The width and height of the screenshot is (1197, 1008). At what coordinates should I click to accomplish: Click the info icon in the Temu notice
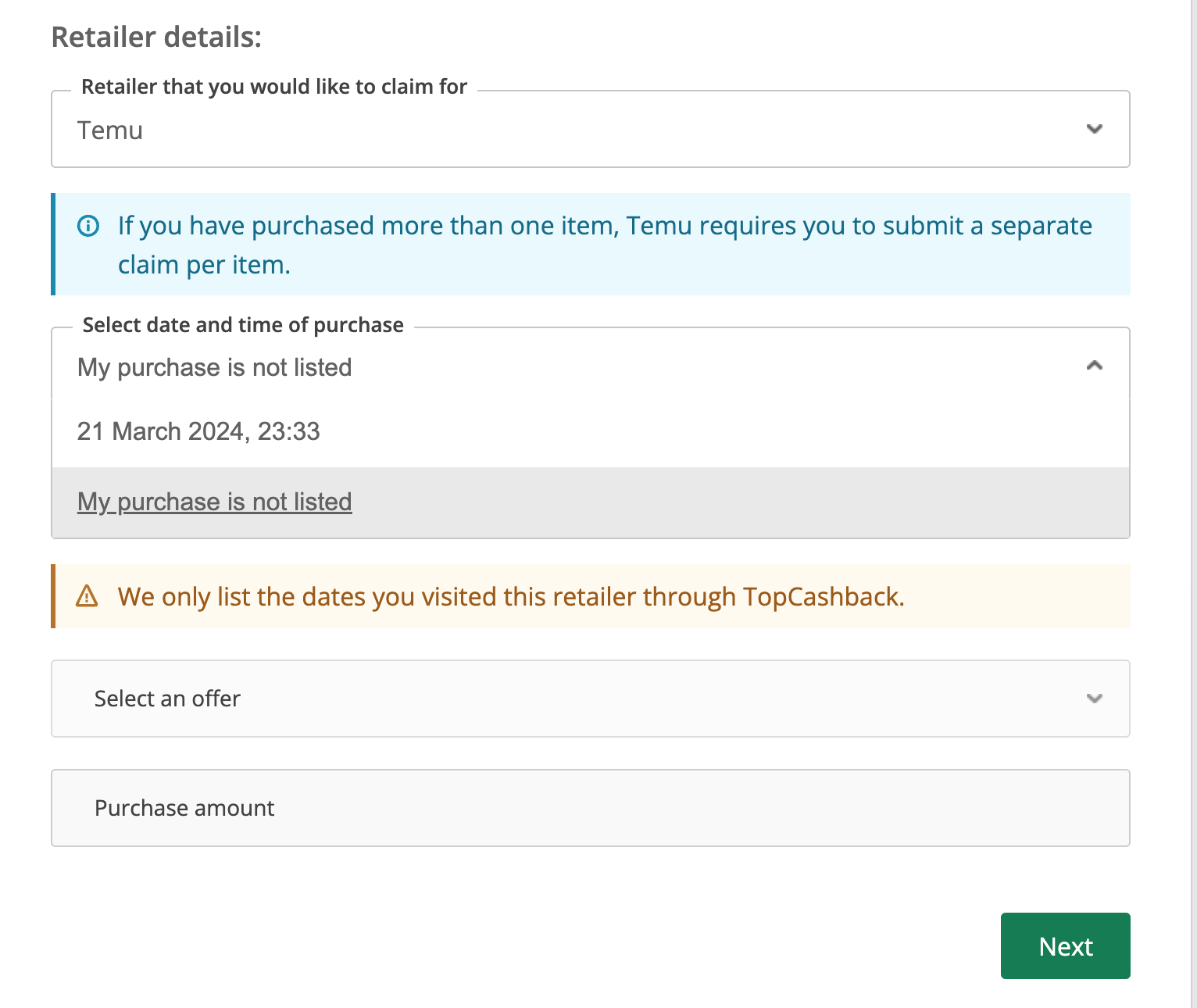88,226
